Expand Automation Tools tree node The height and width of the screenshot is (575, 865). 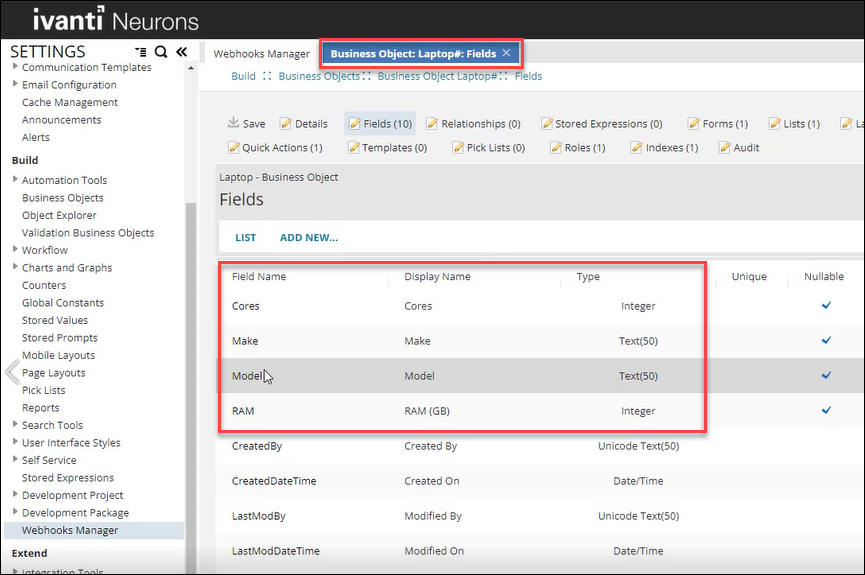coord(15,180)
